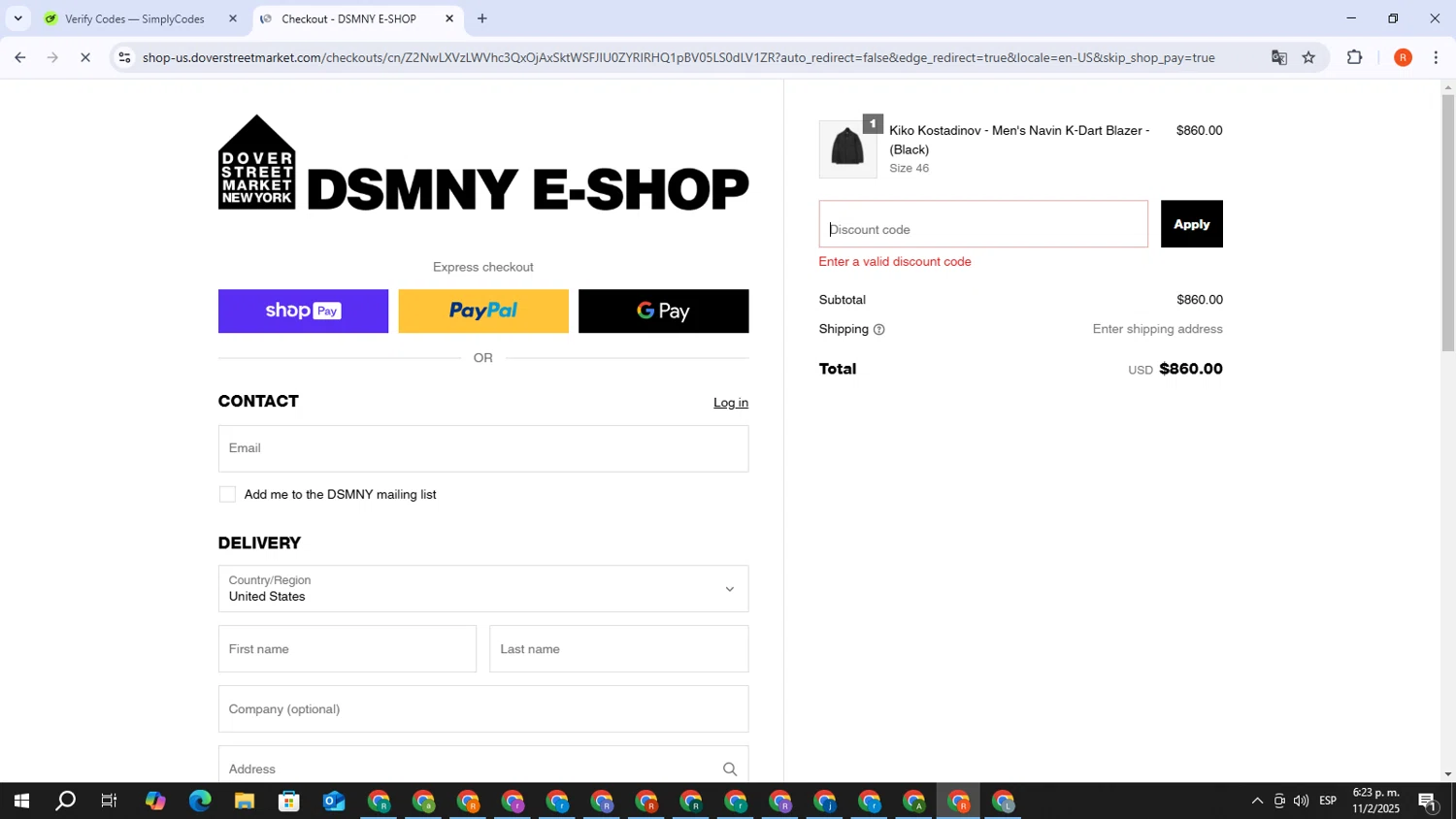Click the Email input field

483,448
